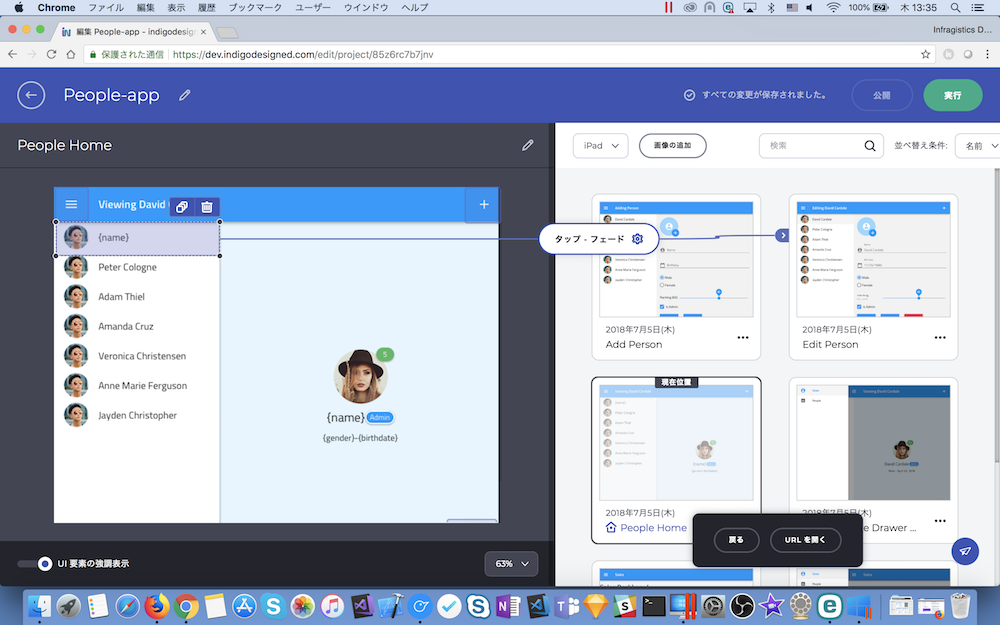Toggle the UI element highlight switch
This screenshot has height=625, width=1000.
pyautogui.click(x=36, y=564)
